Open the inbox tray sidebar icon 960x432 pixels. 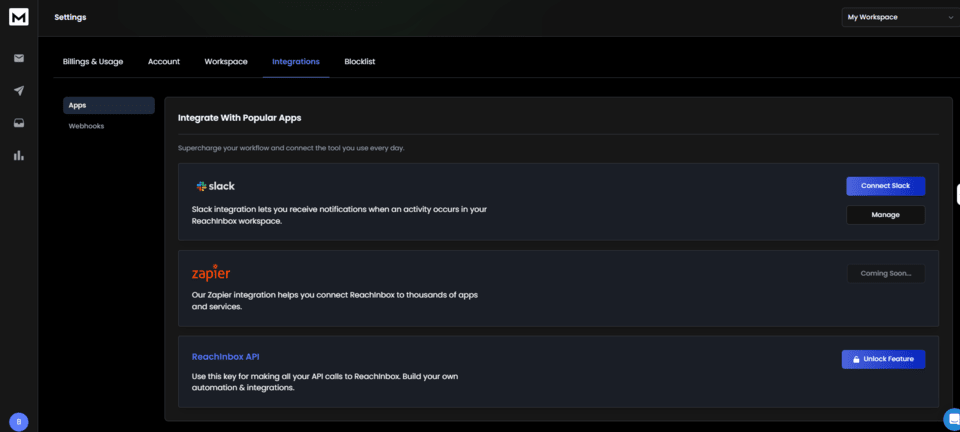tap(18, 123)
